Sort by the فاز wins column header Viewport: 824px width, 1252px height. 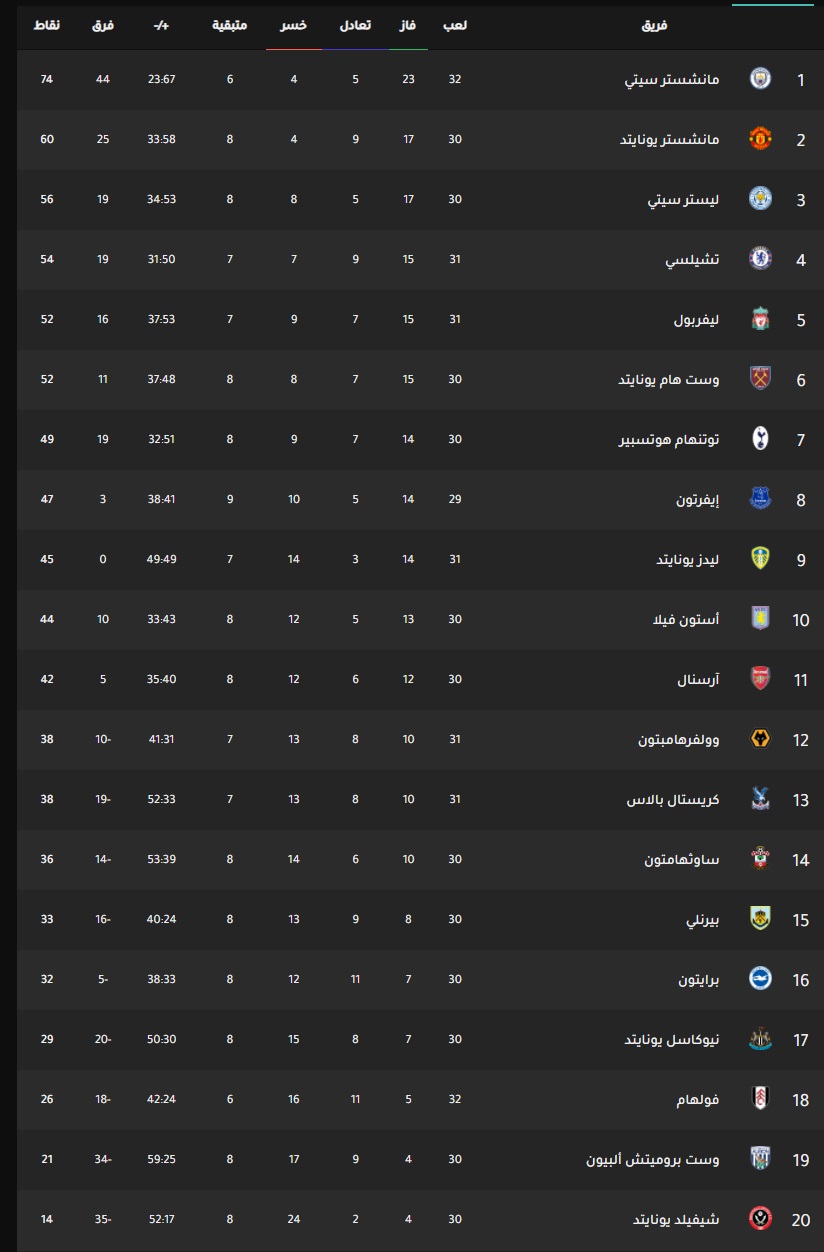click(x=409, y=24)
